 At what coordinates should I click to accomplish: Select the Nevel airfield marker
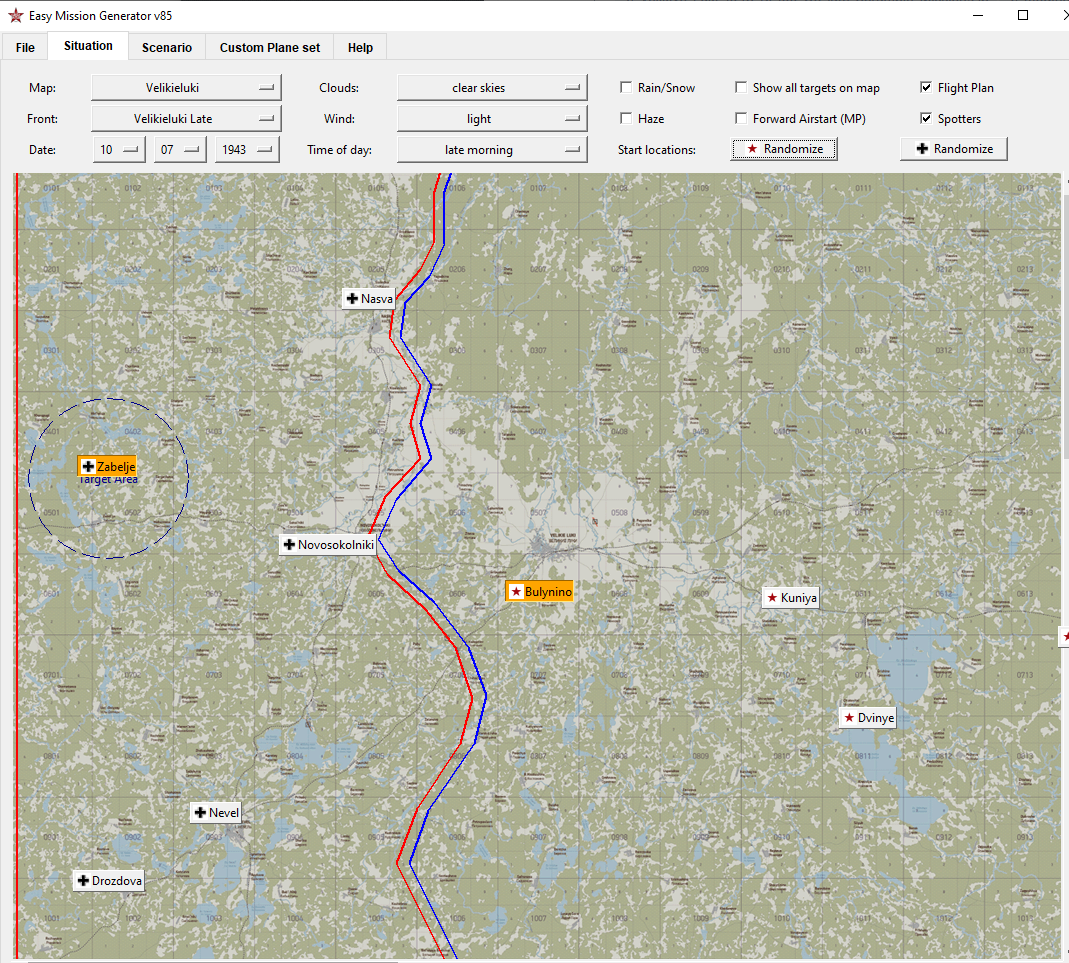[216, 812]
